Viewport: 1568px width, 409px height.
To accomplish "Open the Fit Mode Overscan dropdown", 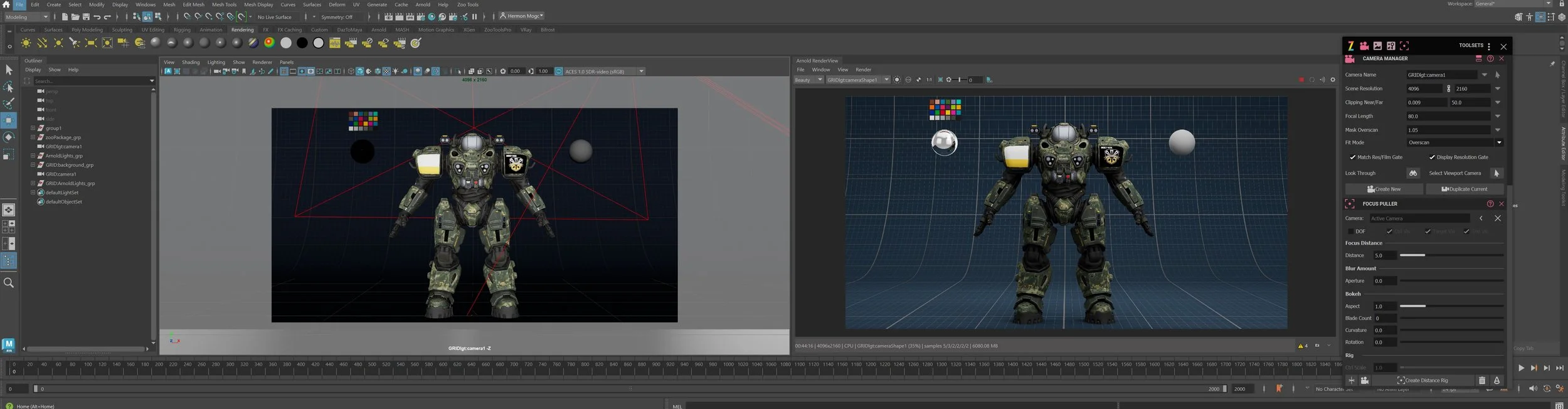I will (x=1455, y=142).
